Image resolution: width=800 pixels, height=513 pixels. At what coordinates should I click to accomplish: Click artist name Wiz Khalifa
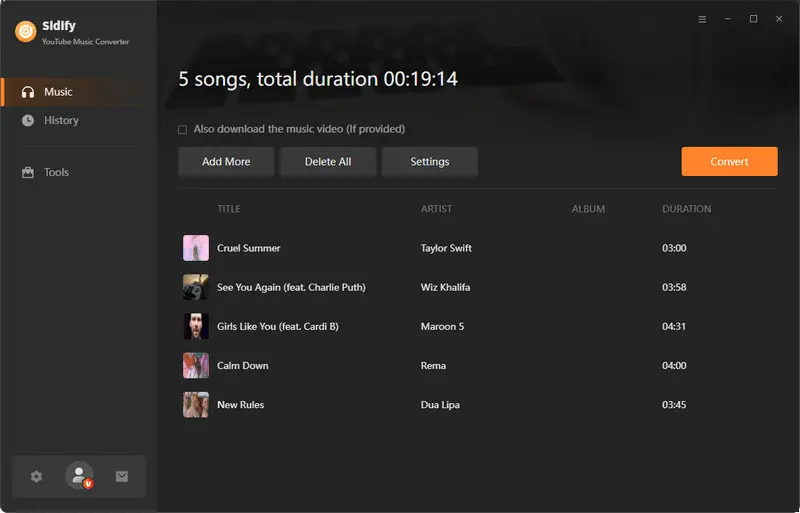point(445,287)
